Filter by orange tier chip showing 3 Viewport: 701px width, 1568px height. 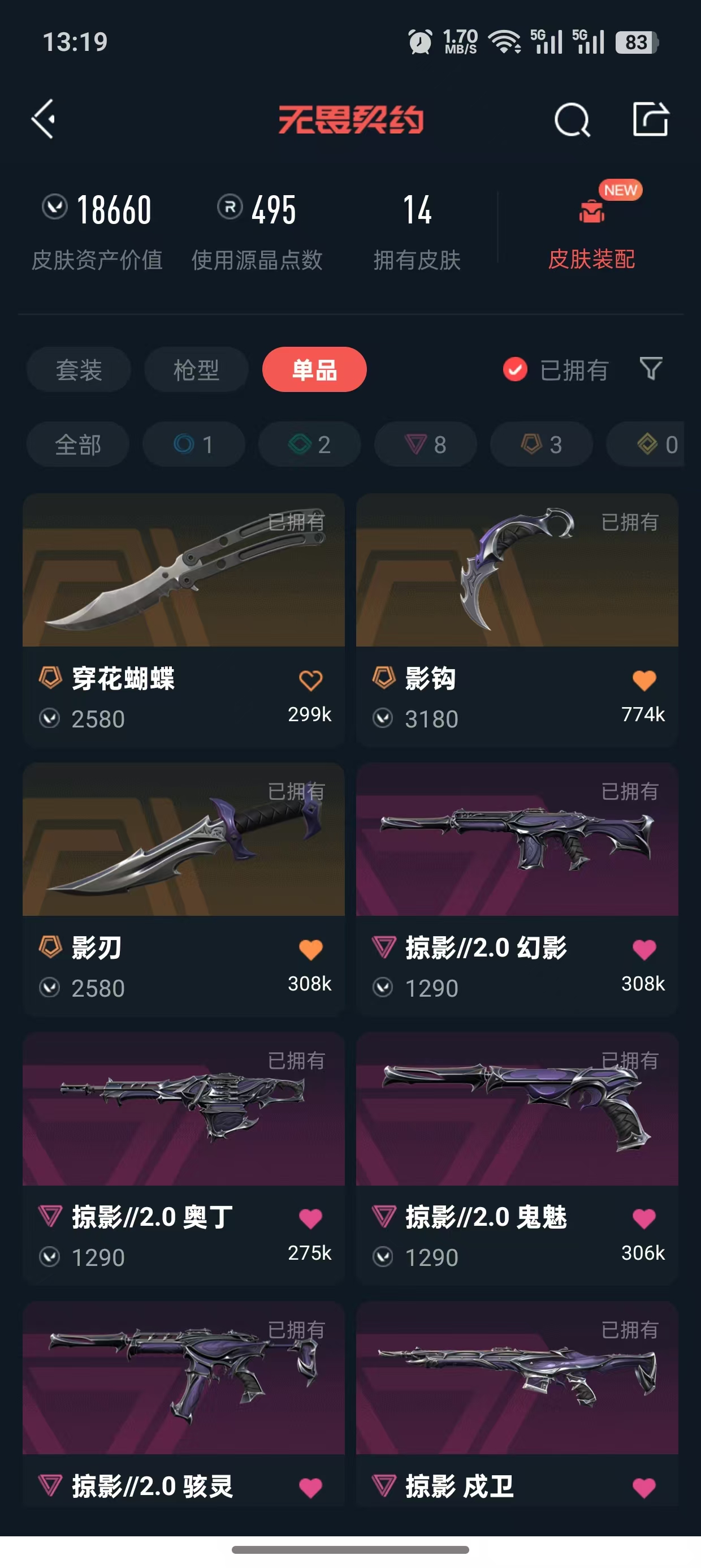coord(541,445)
